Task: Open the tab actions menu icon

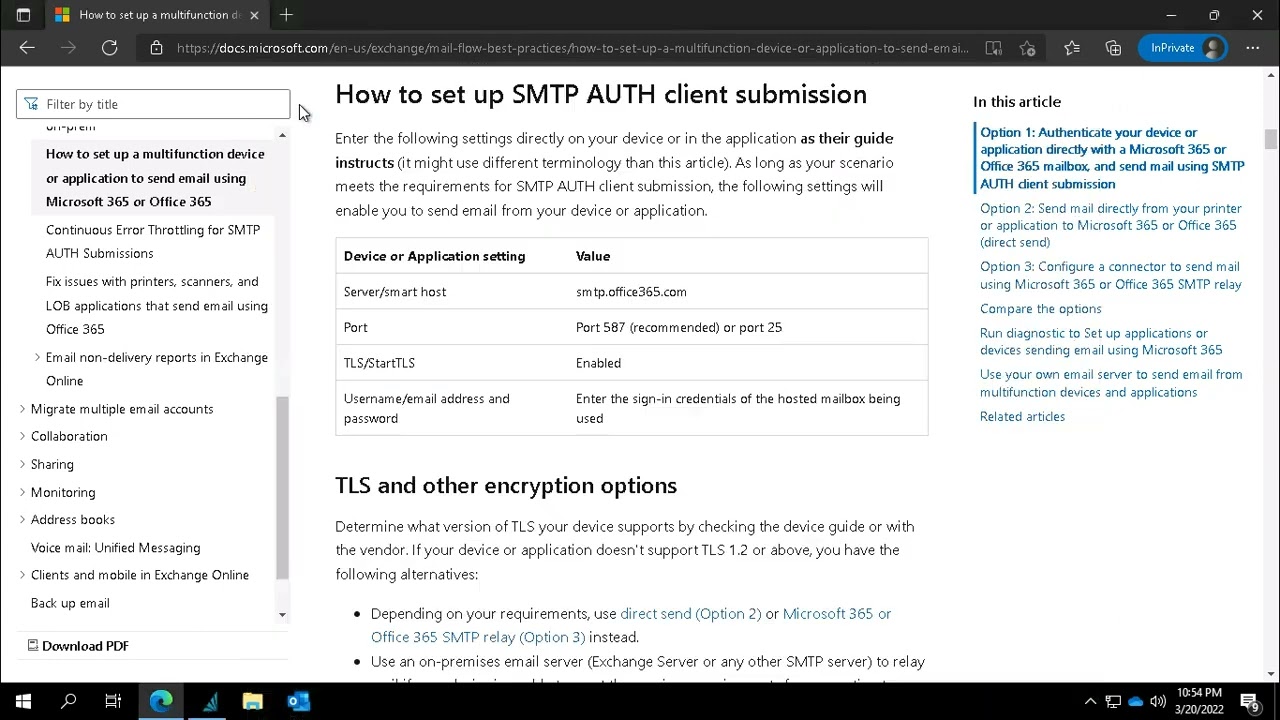Action: [x=23, y=15]
